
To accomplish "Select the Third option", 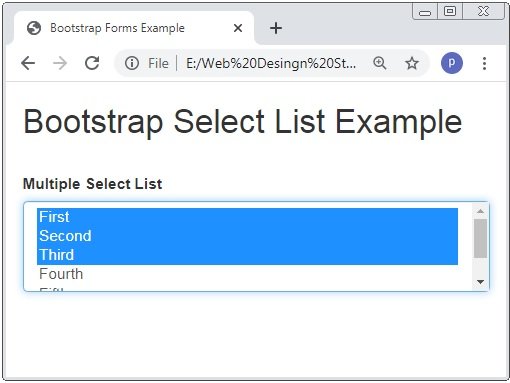I will click(247, 255).
